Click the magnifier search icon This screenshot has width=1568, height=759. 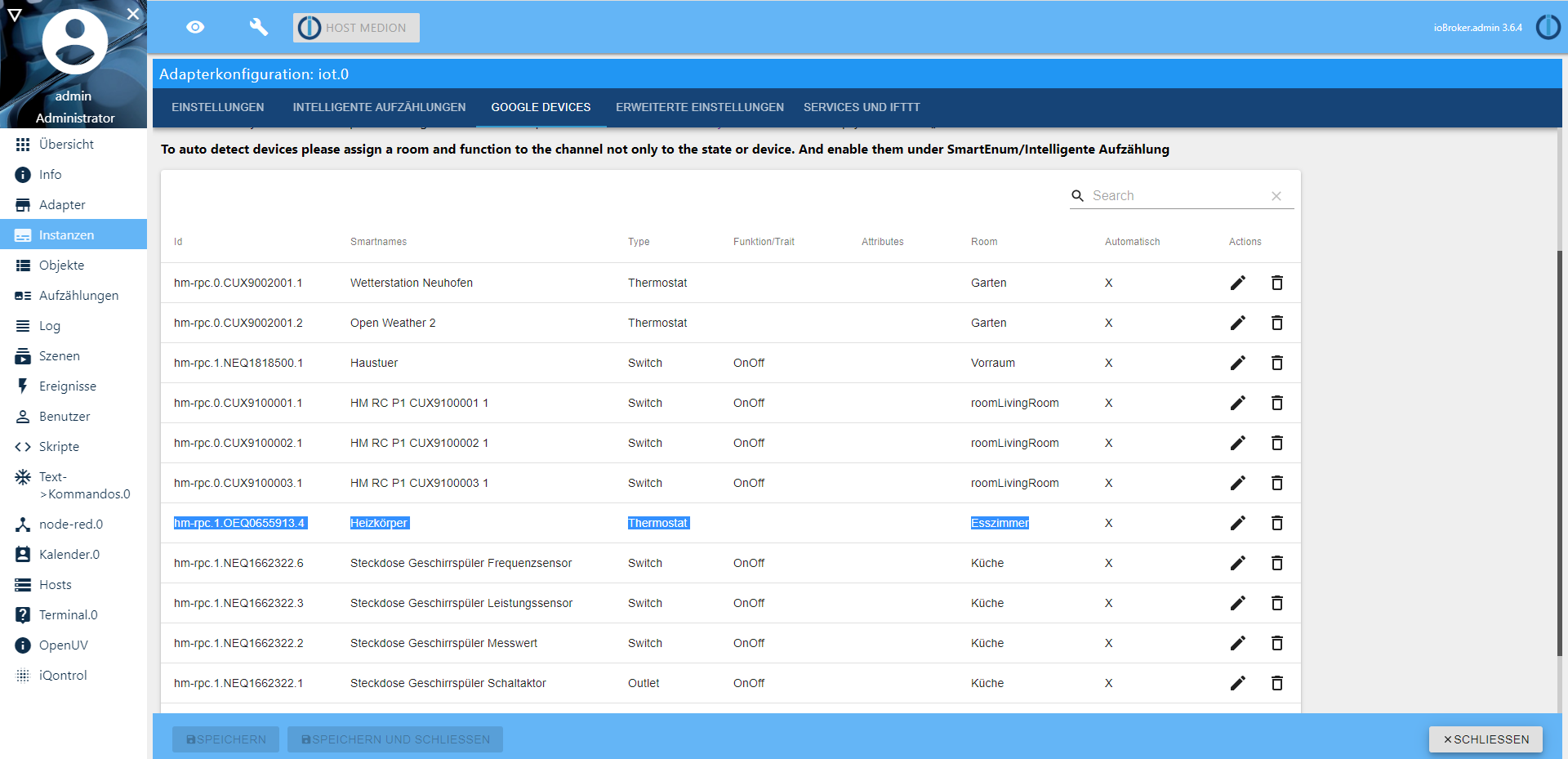point(1078,196)
